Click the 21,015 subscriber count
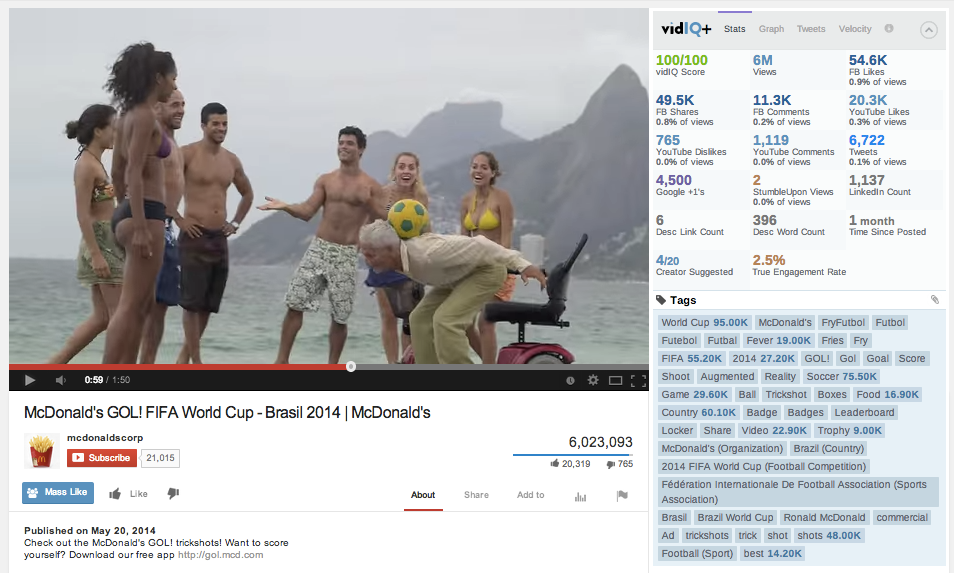The width and height of the screenshot is (954, 573). [160, 457]
